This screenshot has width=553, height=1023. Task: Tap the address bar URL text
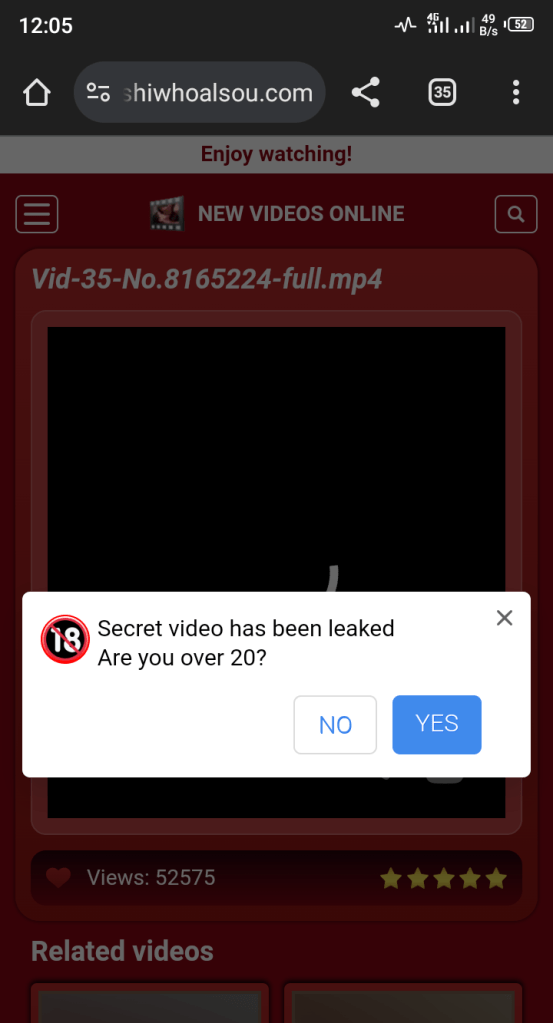click(x=217, y=93)
